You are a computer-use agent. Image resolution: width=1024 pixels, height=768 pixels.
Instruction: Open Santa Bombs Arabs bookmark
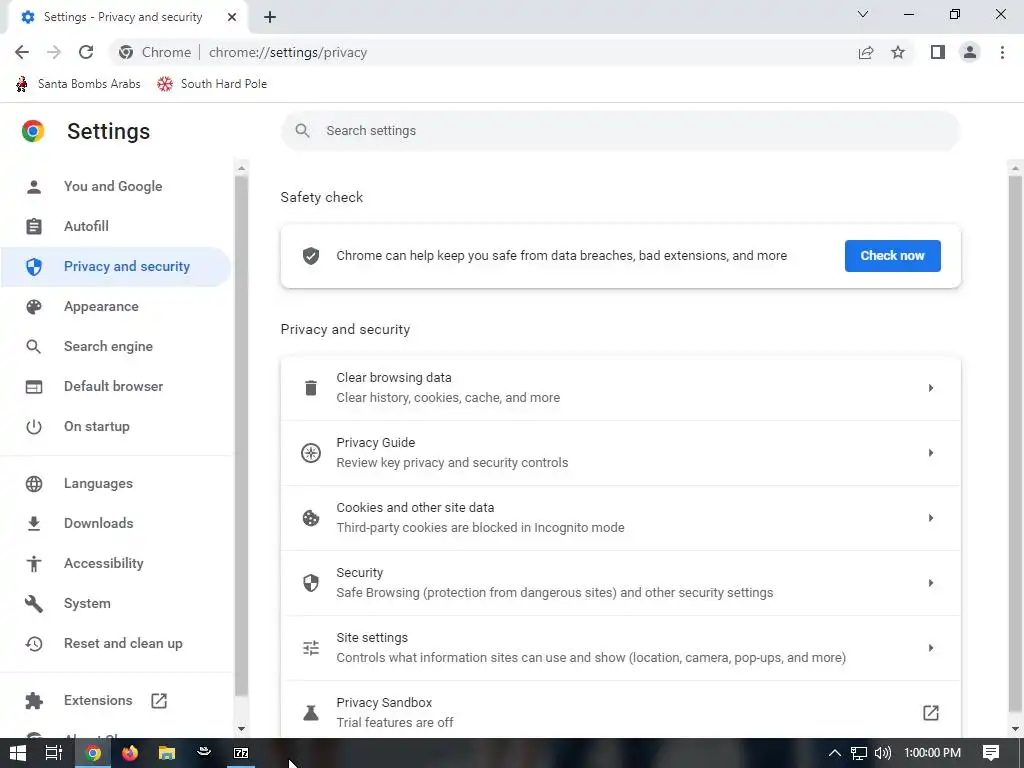coord(78,84)
